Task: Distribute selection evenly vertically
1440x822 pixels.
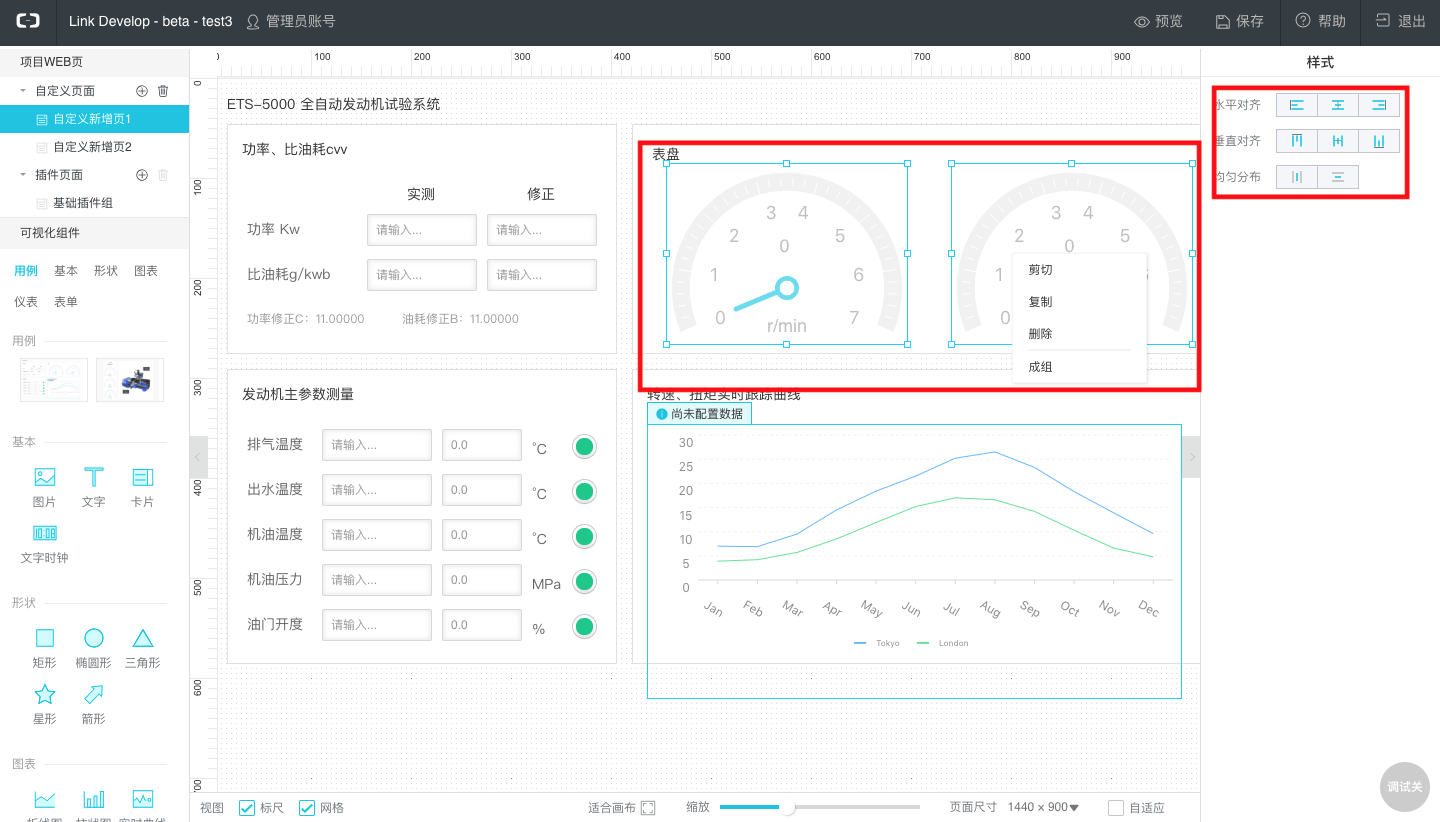Action: click(1338, 177)
